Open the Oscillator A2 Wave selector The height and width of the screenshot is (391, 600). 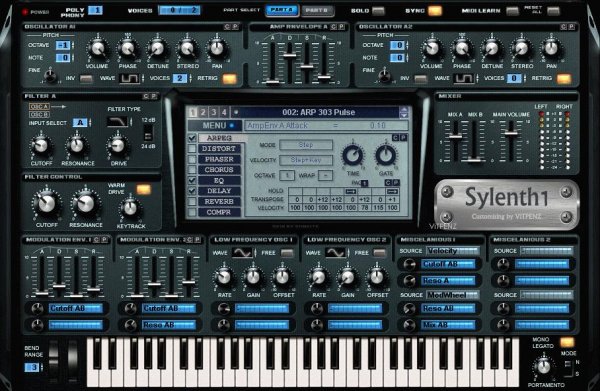[464, 78]
